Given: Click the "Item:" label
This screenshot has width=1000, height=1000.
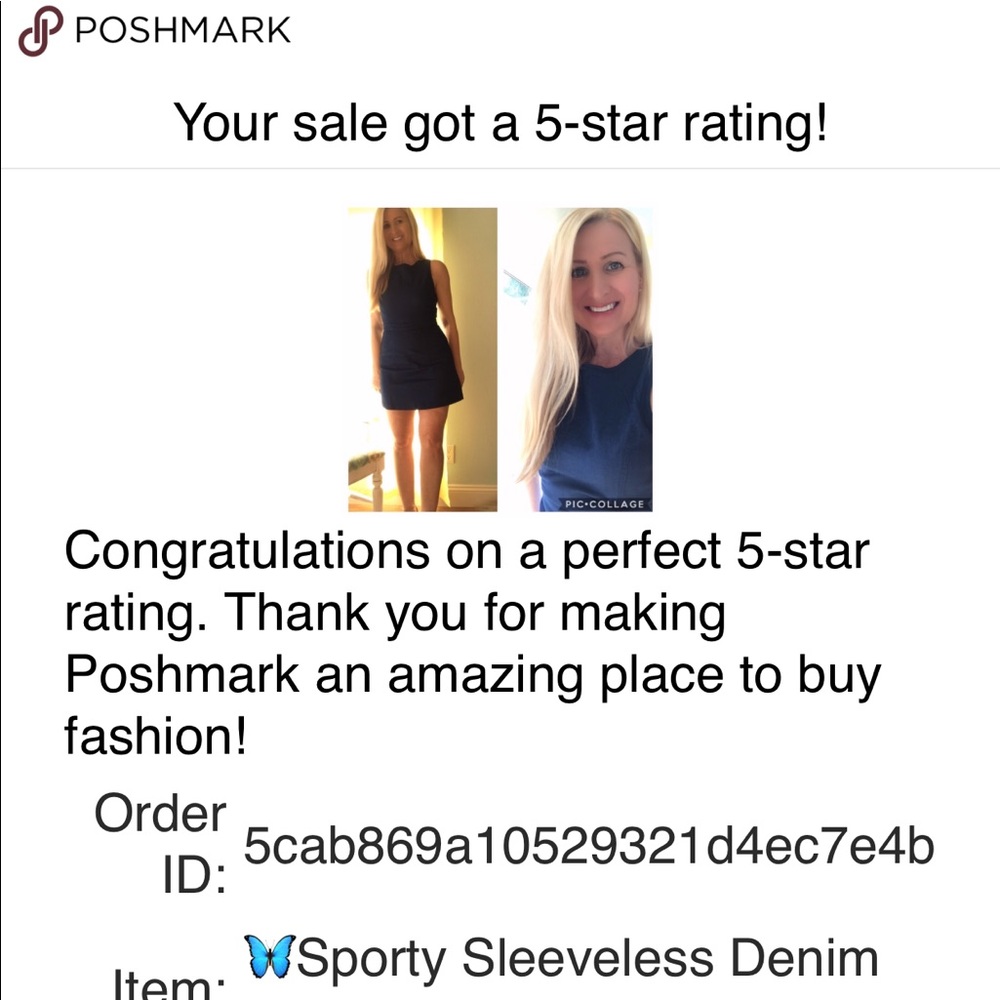Looking at the screenshot, I should (x=168, y=985).
